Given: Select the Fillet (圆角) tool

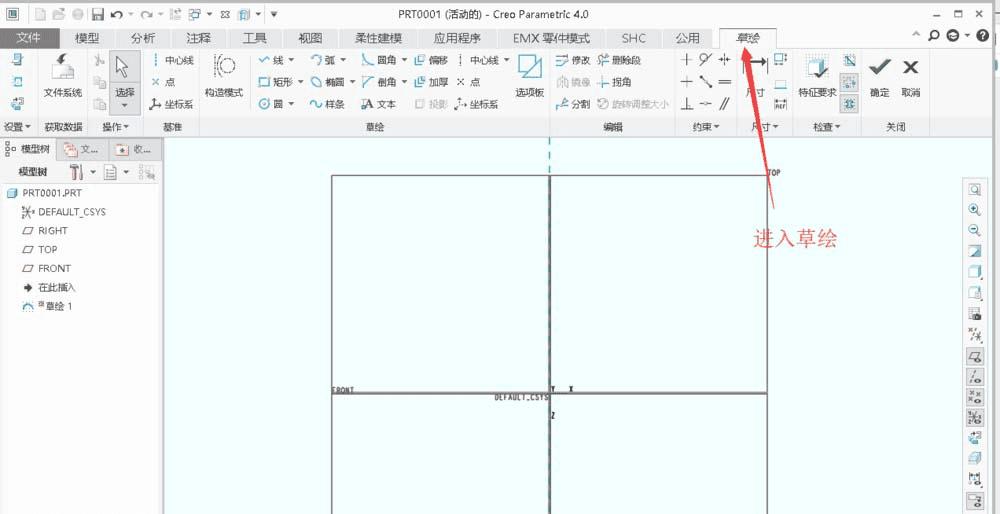Looking at the screenshot, I should pyautogui.click(x=379, y=61).
